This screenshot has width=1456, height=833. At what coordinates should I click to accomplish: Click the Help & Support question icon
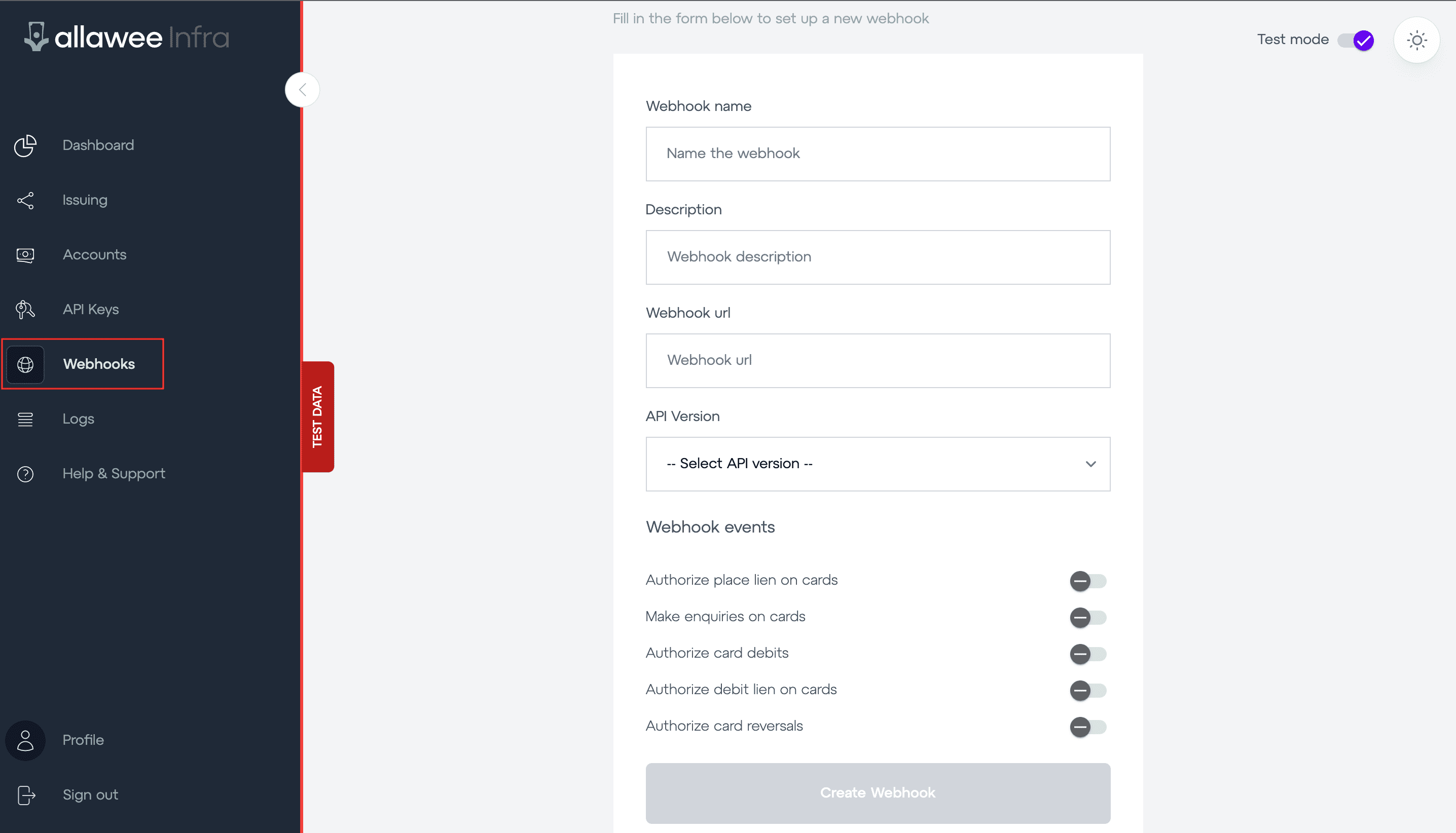25,474
